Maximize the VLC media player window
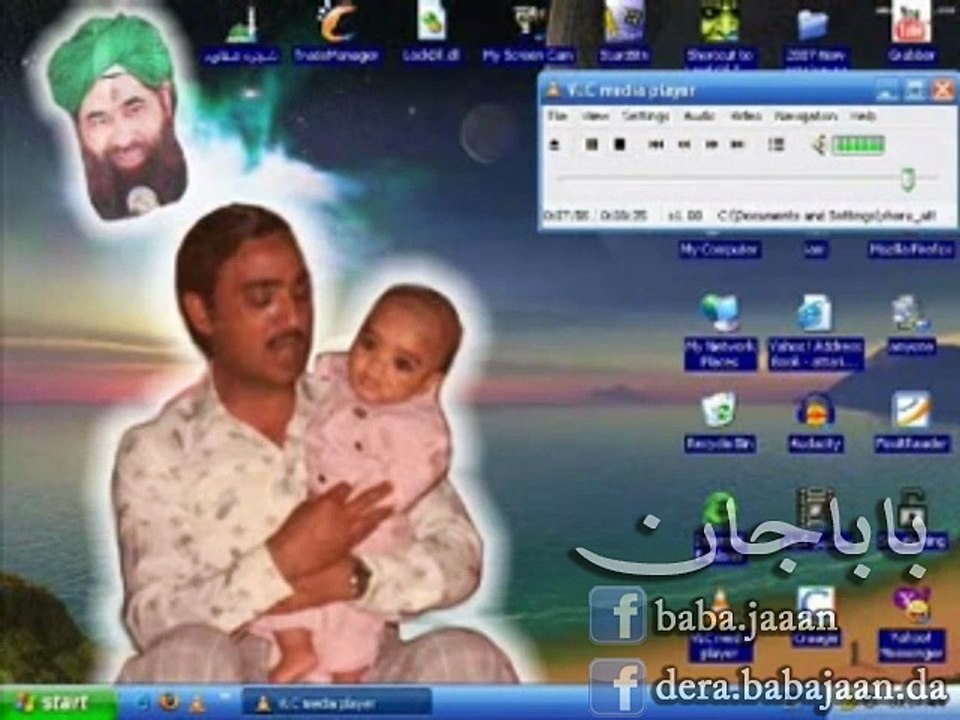The image size is (960, 720). [915, 90]
